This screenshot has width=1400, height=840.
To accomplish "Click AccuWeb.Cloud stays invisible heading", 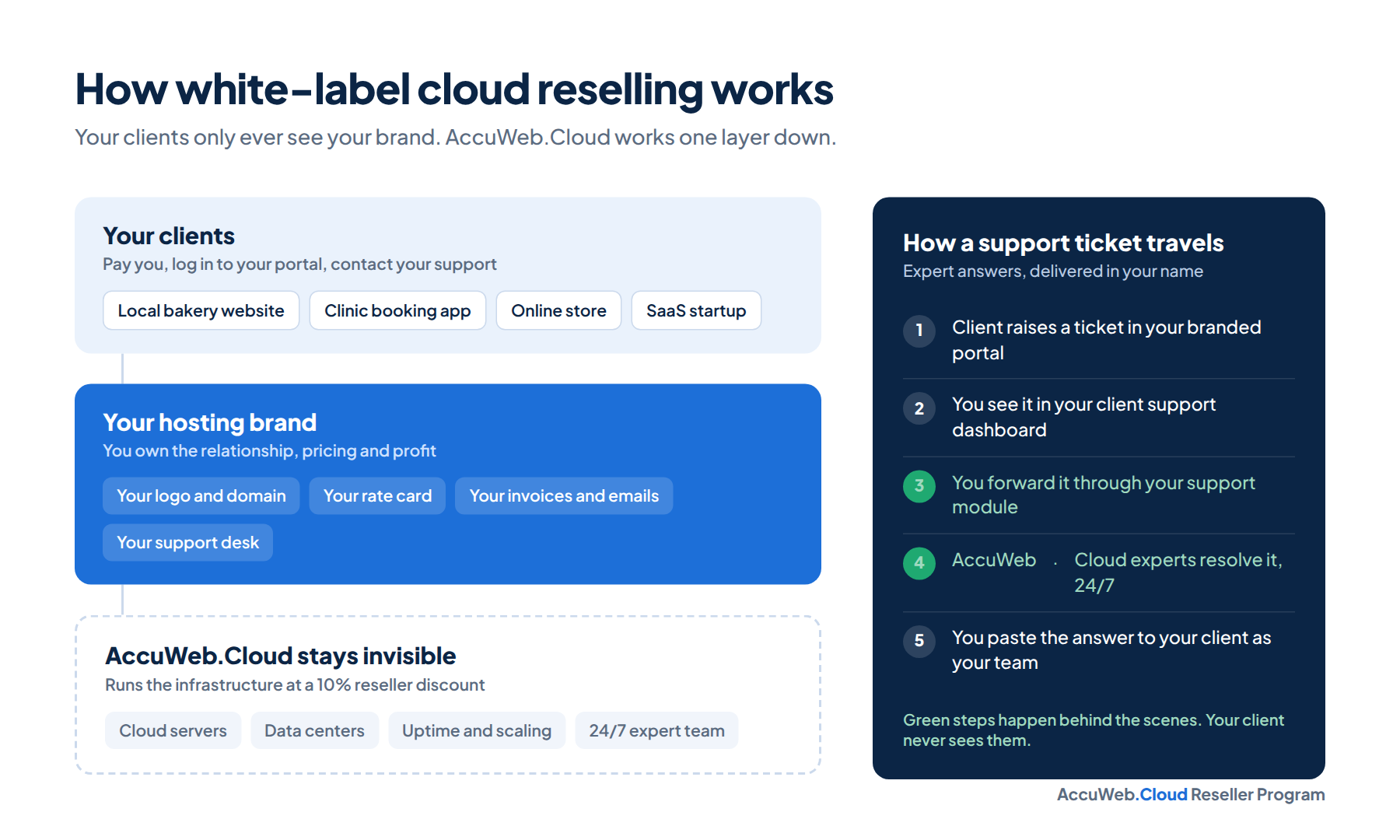I will point(280,656).
